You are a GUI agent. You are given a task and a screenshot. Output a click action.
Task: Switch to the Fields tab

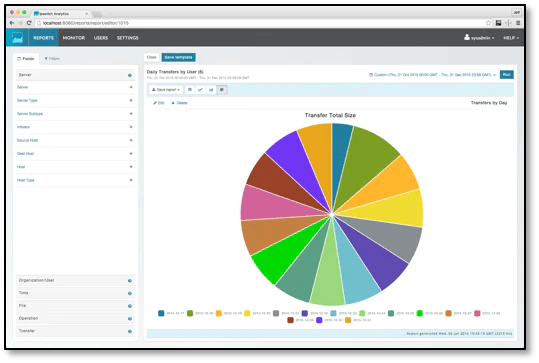click(x=26, y=59)
